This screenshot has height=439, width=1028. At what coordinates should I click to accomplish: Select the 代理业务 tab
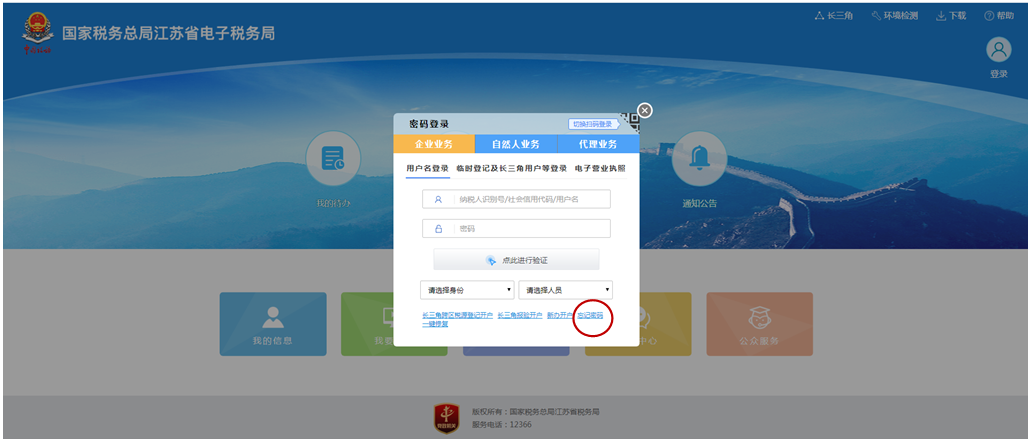point(598,144)
